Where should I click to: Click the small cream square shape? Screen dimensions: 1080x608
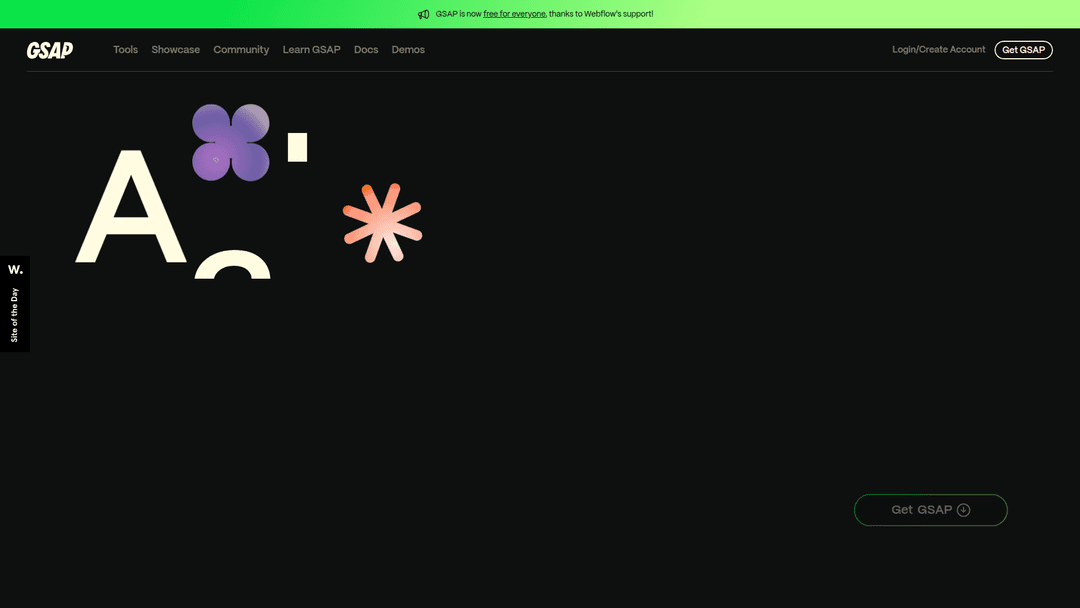297,147
